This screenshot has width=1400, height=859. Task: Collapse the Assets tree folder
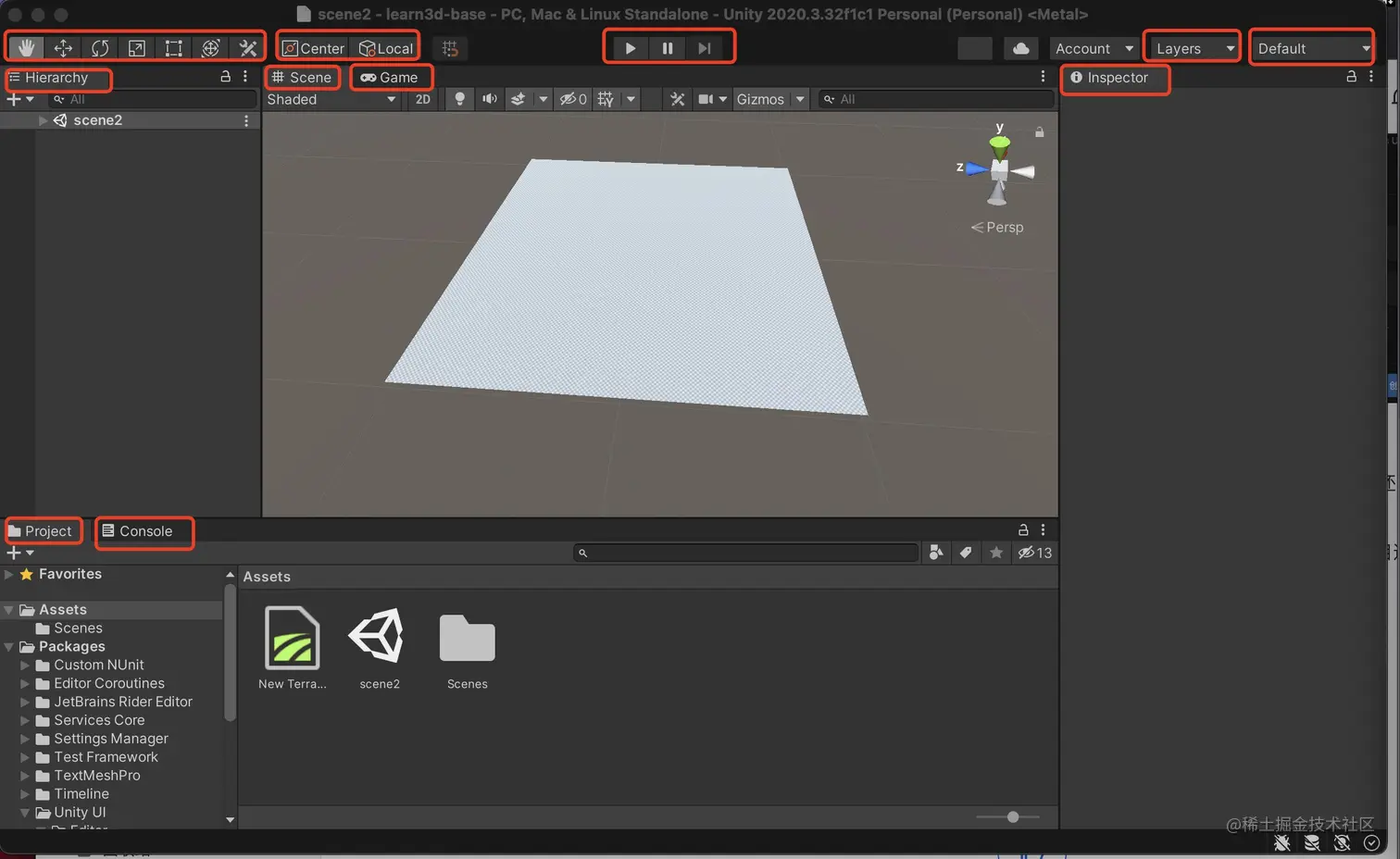click(9, 610)
